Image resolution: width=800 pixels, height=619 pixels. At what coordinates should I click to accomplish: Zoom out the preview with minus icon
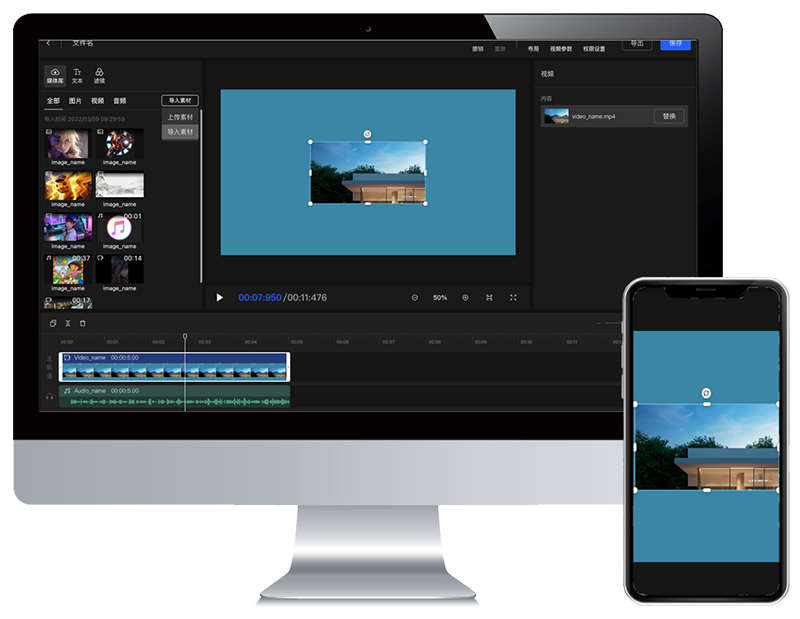click(x=415, y=298)
